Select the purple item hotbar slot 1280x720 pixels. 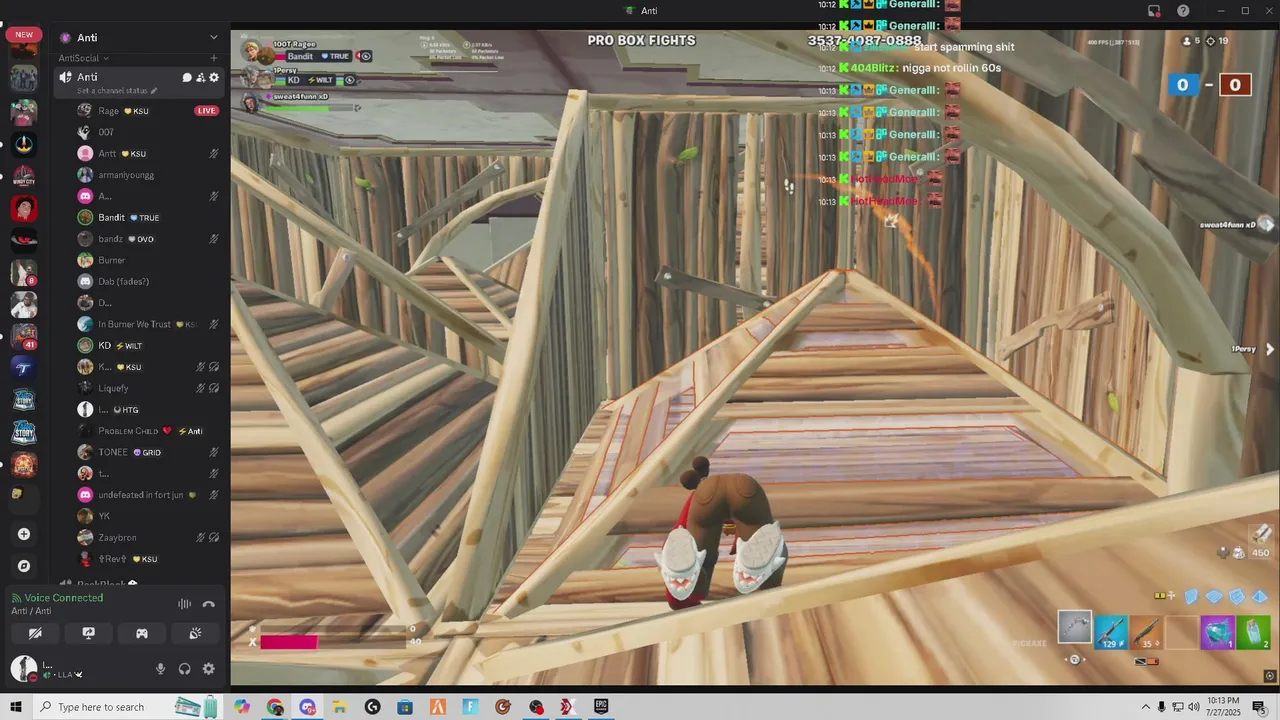(1217, 633)
